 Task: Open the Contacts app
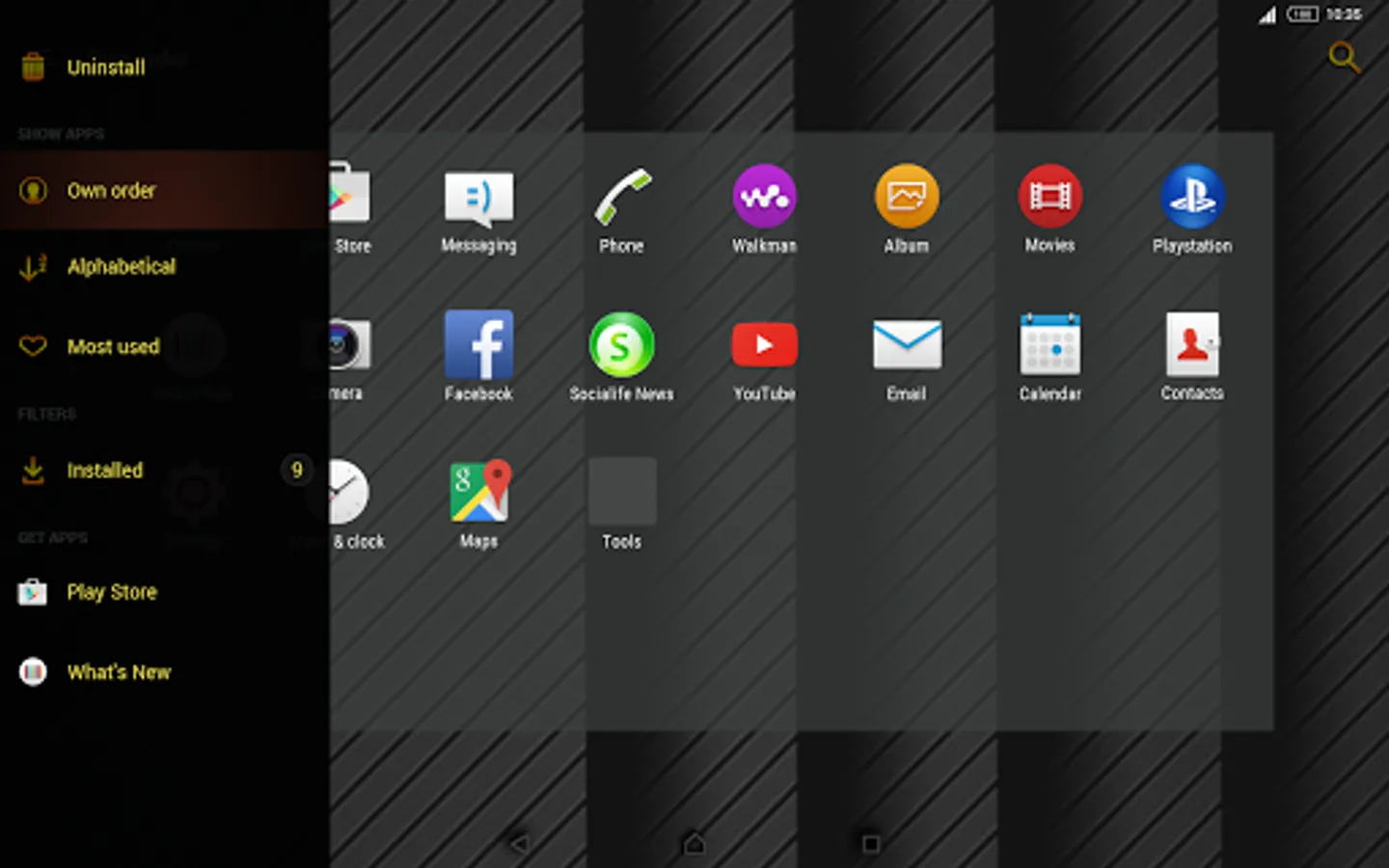[x=1192, y=345]
